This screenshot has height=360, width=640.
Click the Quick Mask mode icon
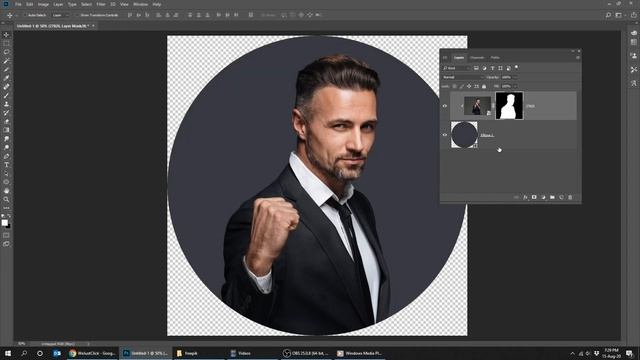tap(6, 235)
